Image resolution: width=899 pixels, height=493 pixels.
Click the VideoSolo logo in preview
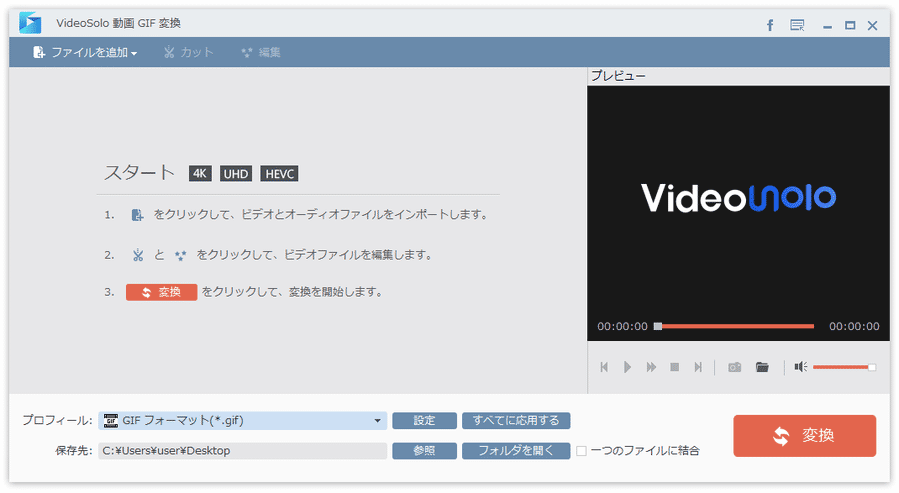tap(738, 198)
